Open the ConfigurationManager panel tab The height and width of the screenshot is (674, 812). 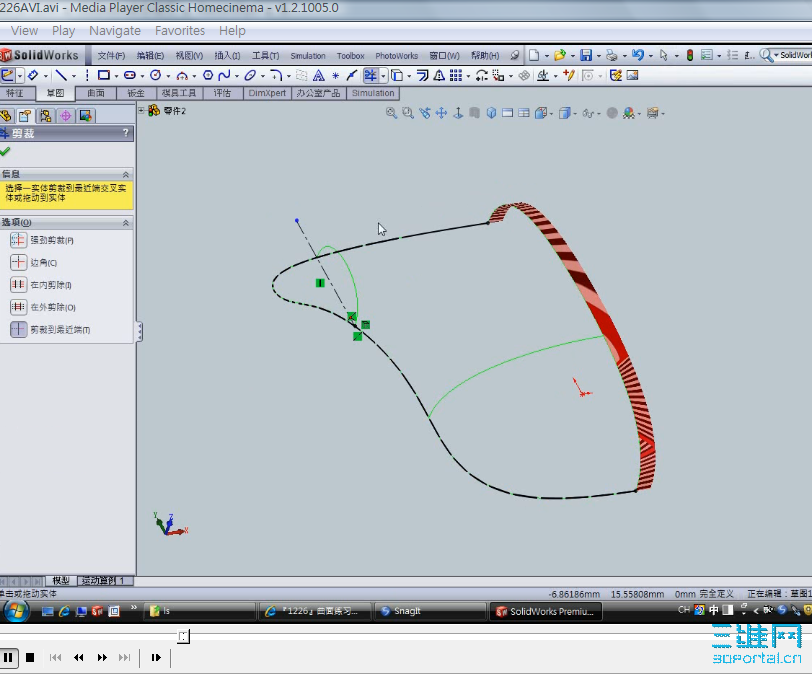tap(46, 116)
